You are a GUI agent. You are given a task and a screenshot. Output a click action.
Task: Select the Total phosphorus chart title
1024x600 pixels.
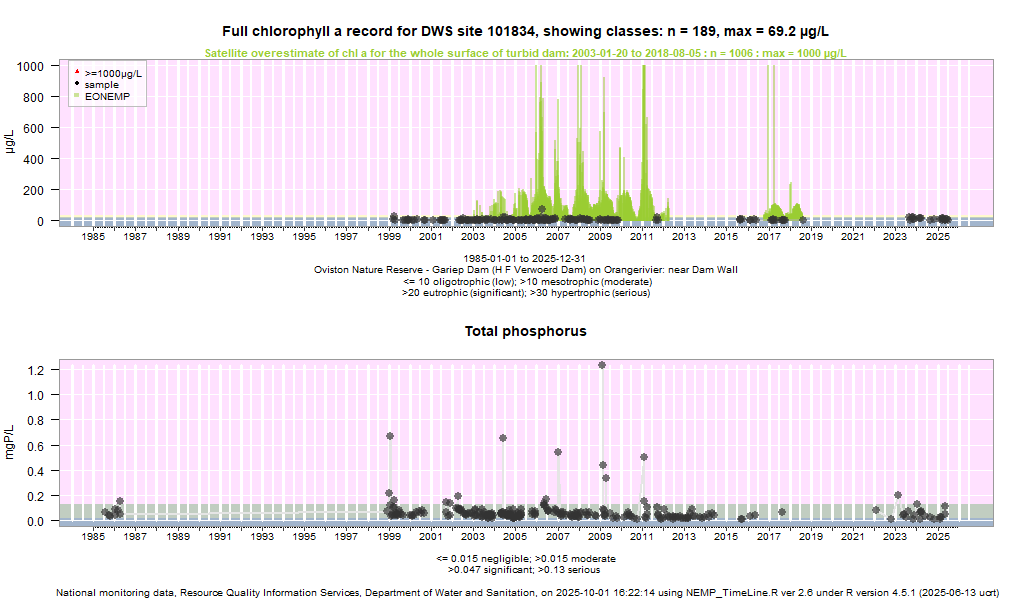coord(525,331)
